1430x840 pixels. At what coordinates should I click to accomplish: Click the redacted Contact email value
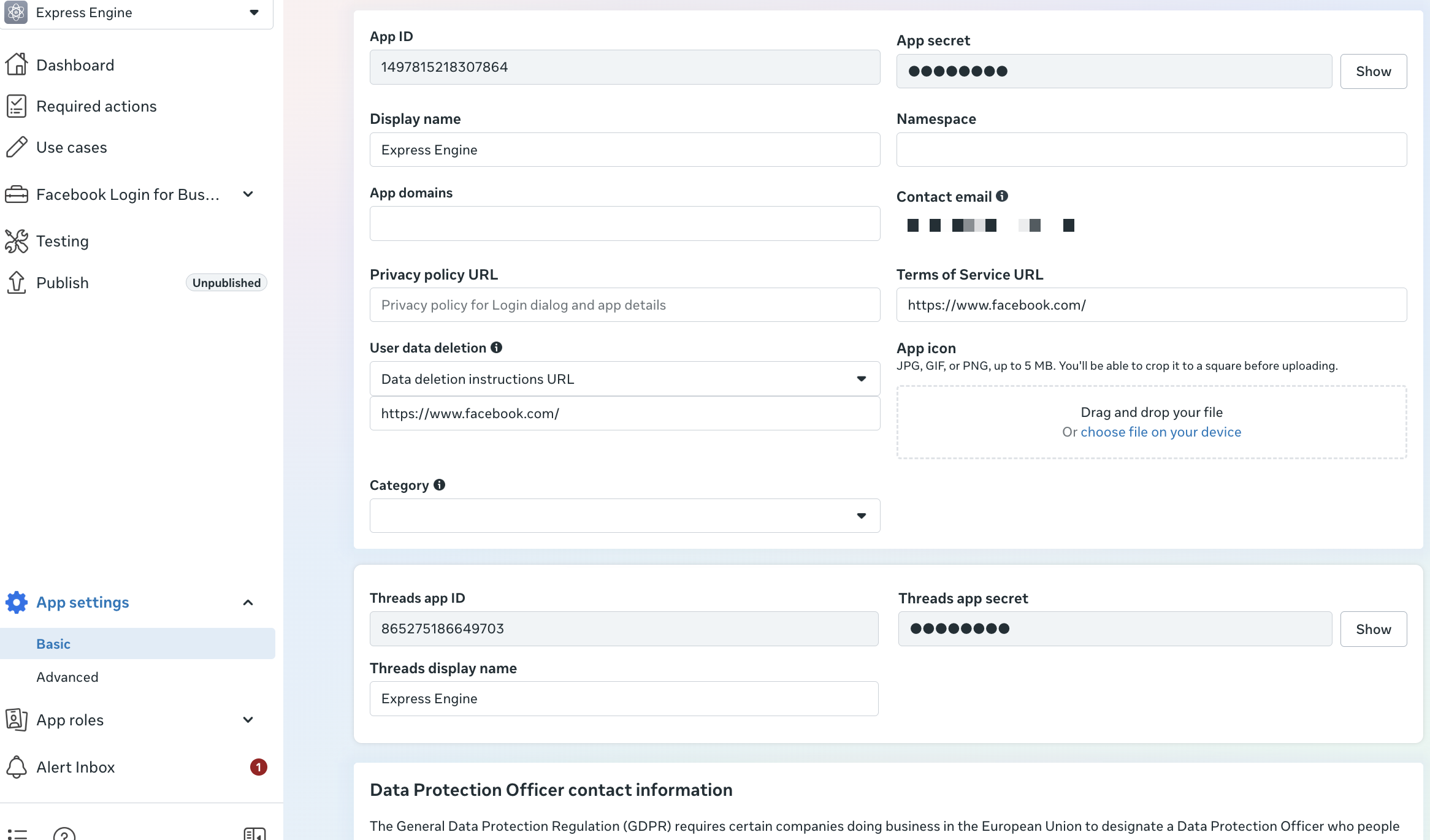click(991, 226)
